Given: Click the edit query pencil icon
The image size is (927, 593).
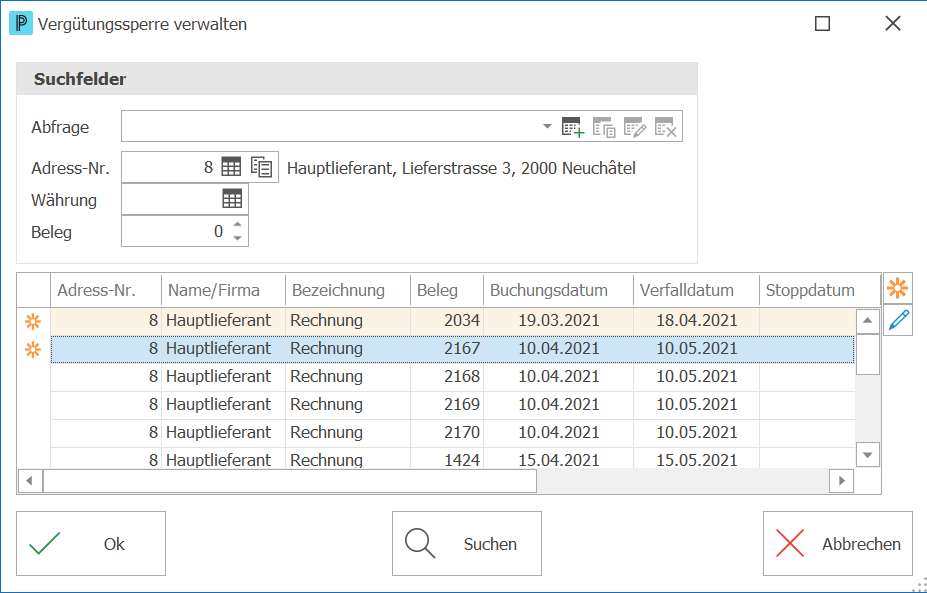Looking at the screenshot, I should pyautogui.click(x=635, y=127).
